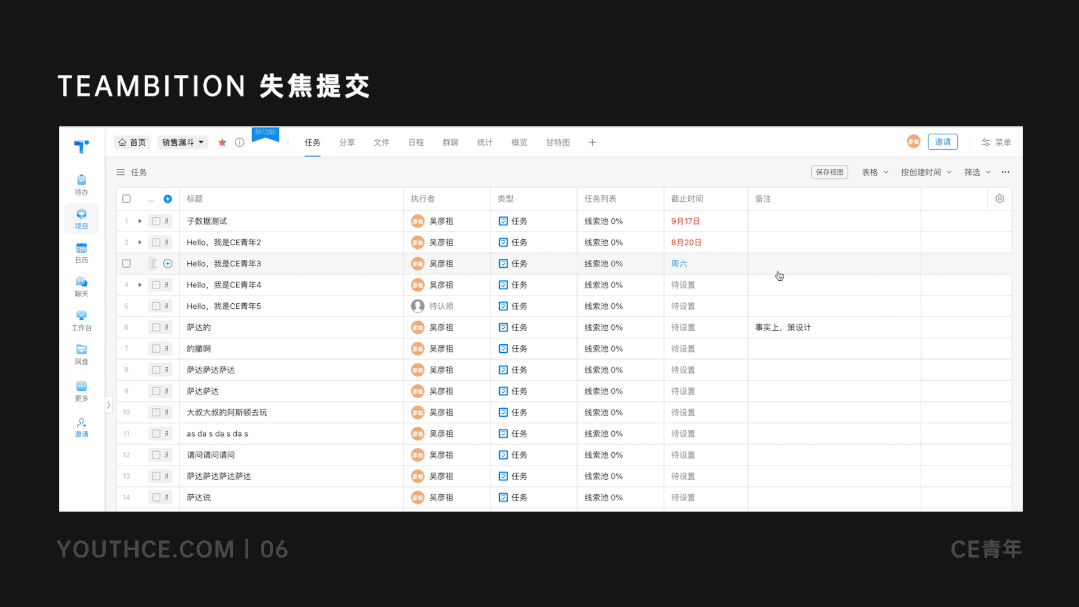Open the 日历 calendar in sidebar
The height and width of the screenshot is (607, 1079).
point(81,253)
